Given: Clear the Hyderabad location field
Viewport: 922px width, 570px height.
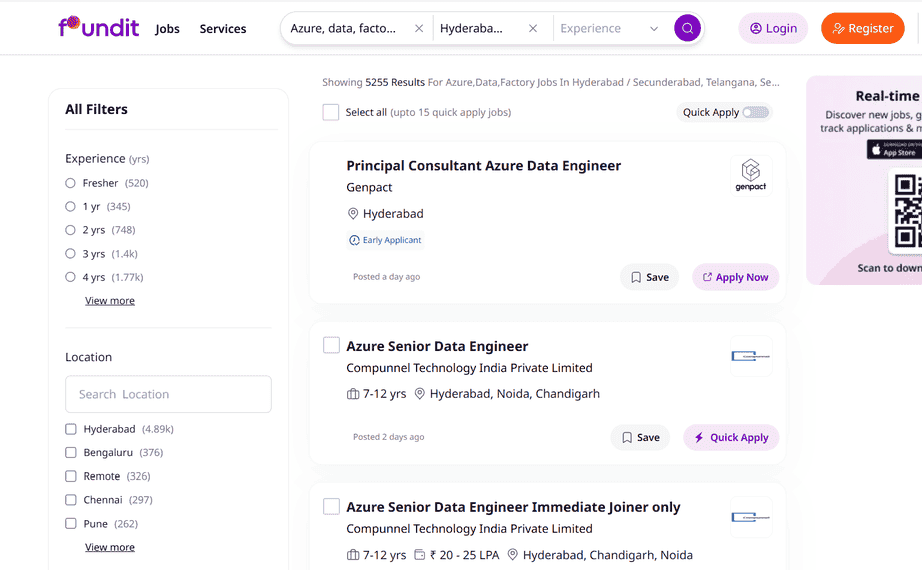Looking at the screenshot, I should [533, 28].
